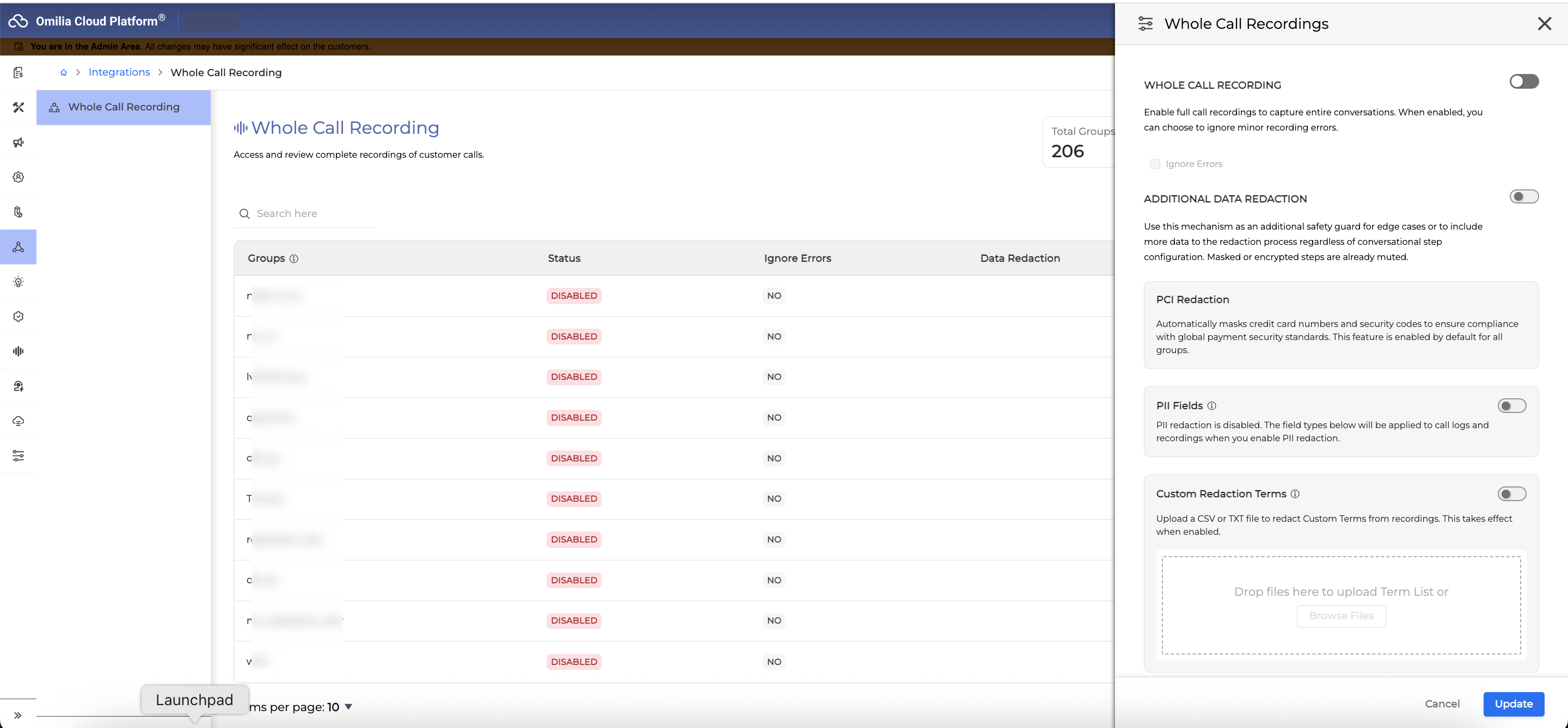1568x728 pixels.
Task: Open the hammer and wrench tools sidebar icon
Action: [19, 108]
